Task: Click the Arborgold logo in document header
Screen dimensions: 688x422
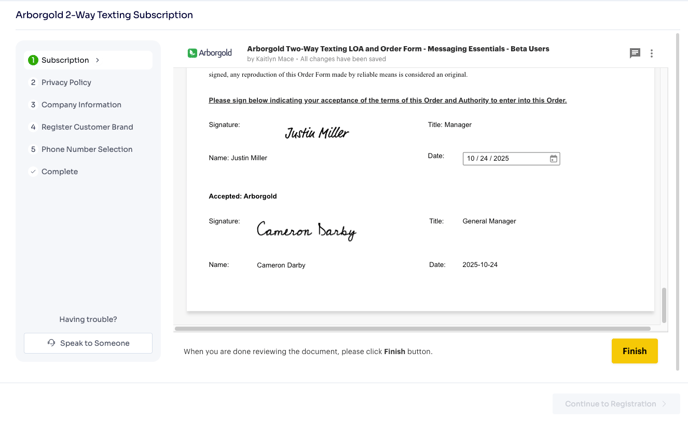Action: click(210, 53)
